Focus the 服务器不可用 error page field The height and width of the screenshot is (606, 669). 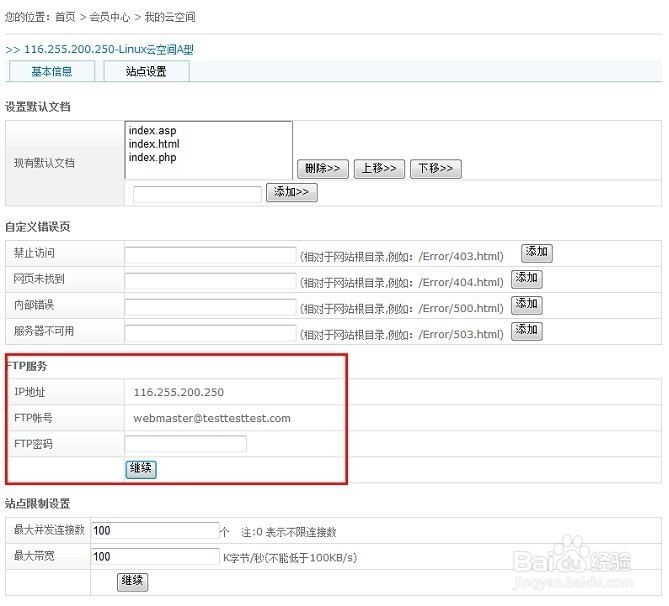tap(210, 333)
